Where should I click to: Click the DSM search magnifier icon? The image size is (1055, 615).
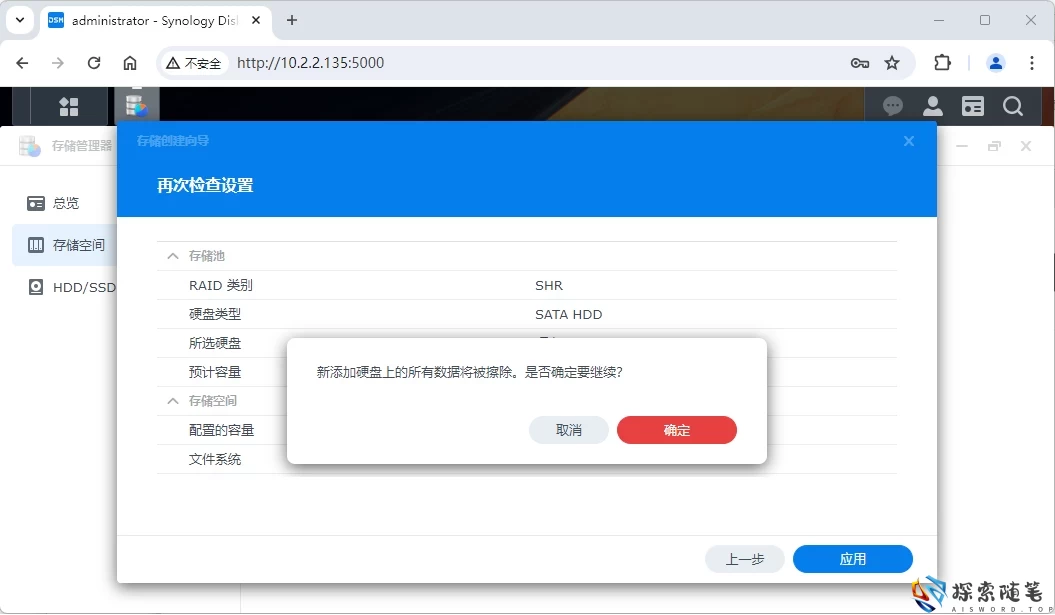click(x=1013, y=106)
